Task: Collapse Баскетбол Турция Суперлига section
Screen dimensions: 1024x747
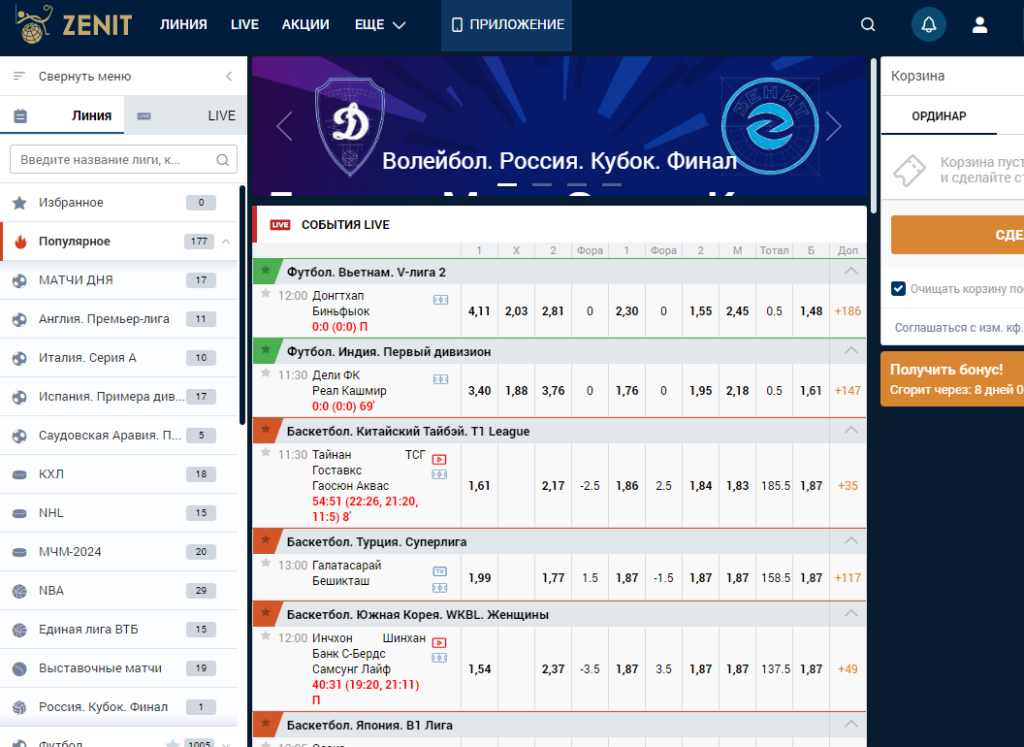Action: click(x=851, y=541)
